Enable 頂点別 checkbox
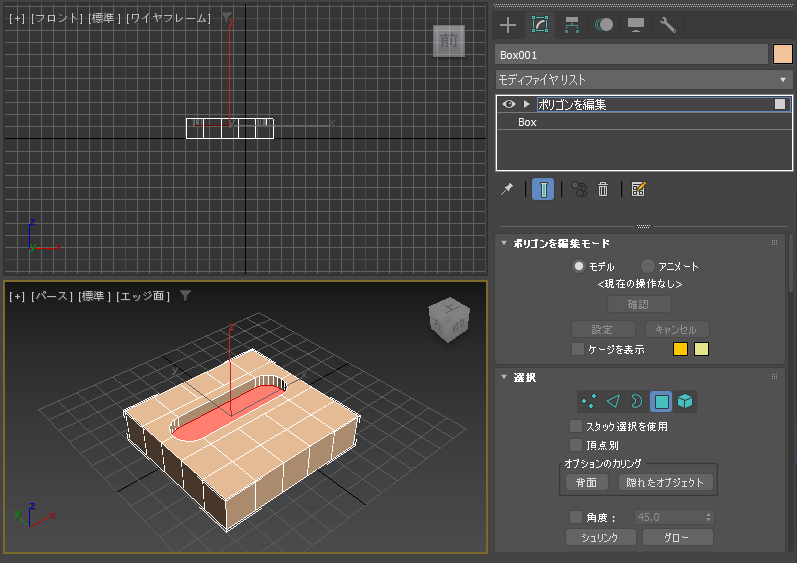Screen dimensions: 797x563 click(x=575, y=446)
